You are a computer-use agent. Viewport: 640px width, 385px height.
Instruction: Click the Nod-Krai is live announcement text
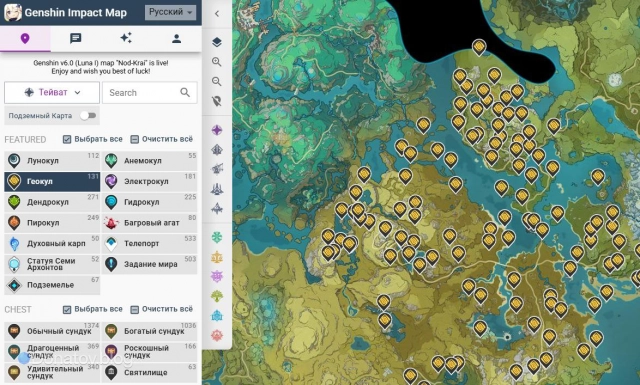point(100,67)
